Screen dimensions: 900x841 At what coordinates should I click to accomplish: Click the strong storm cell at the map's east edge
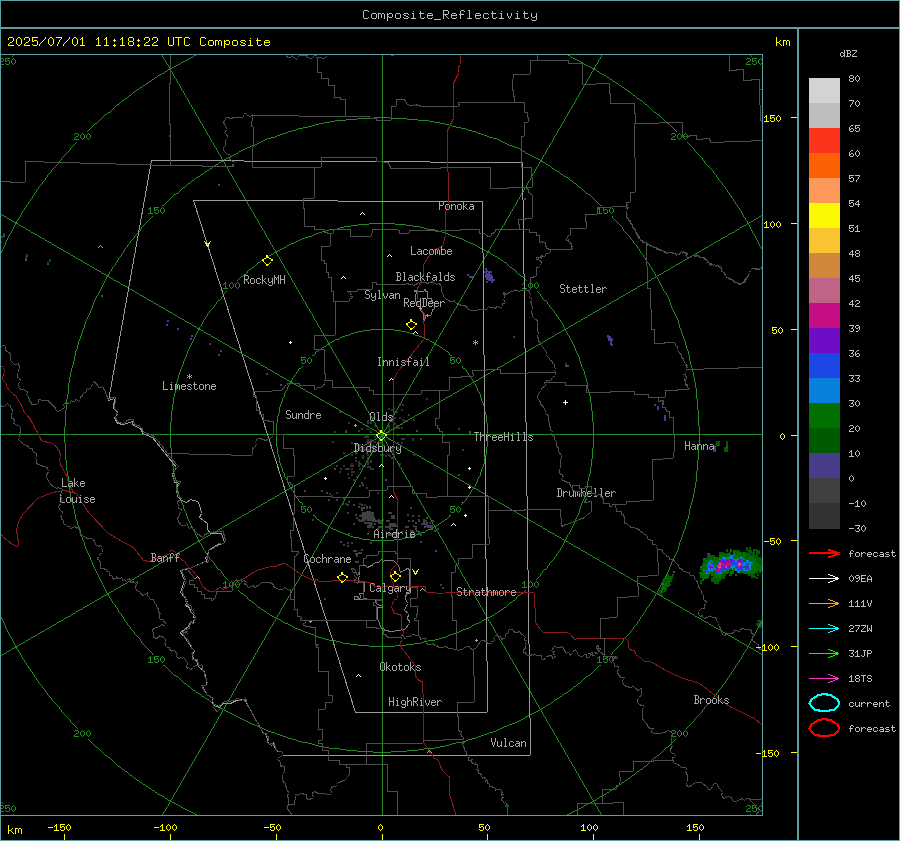tap(730, 565)
